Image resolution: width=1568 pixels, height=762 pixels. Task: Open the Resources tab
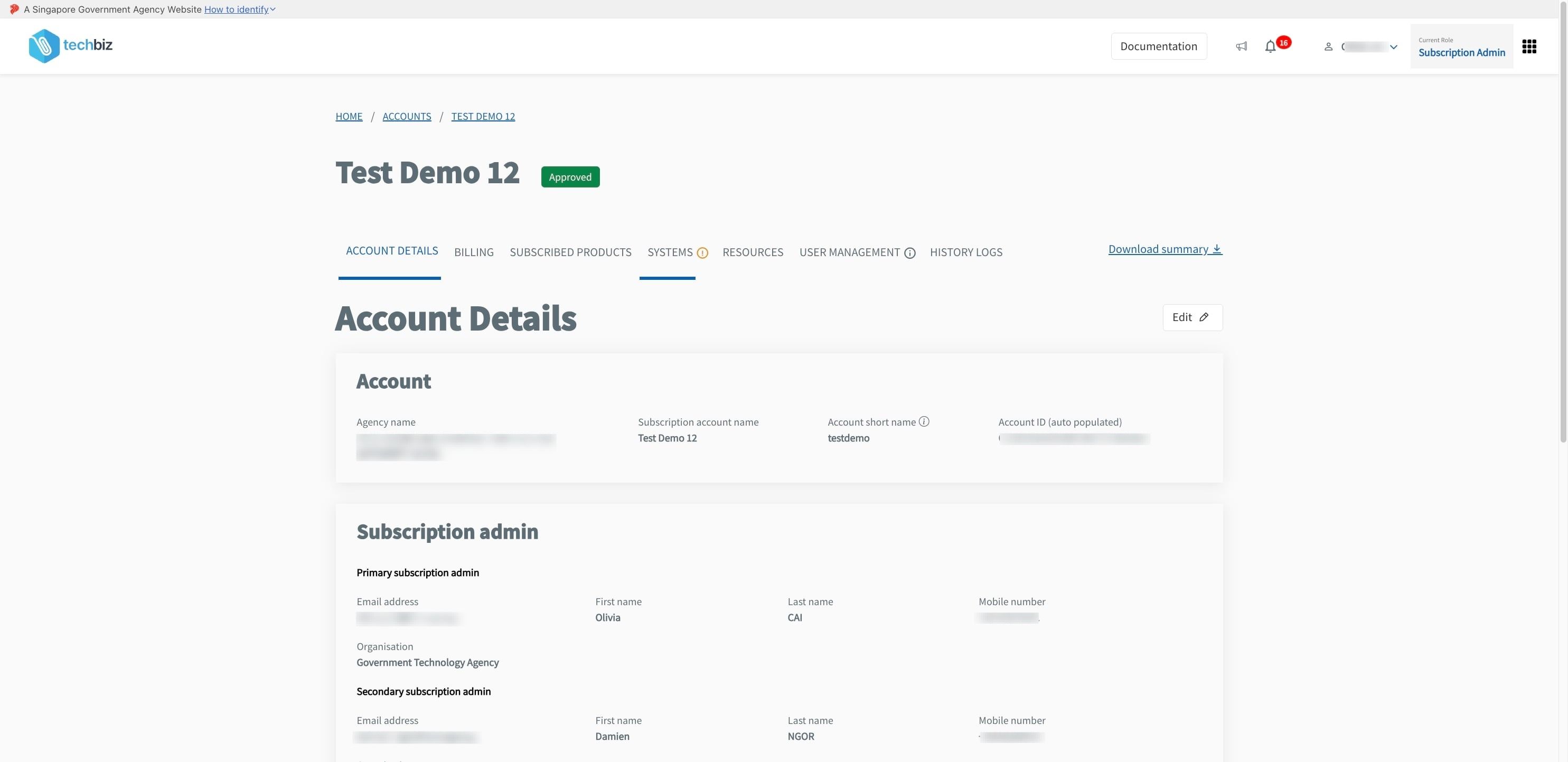(x=753, y=252)
